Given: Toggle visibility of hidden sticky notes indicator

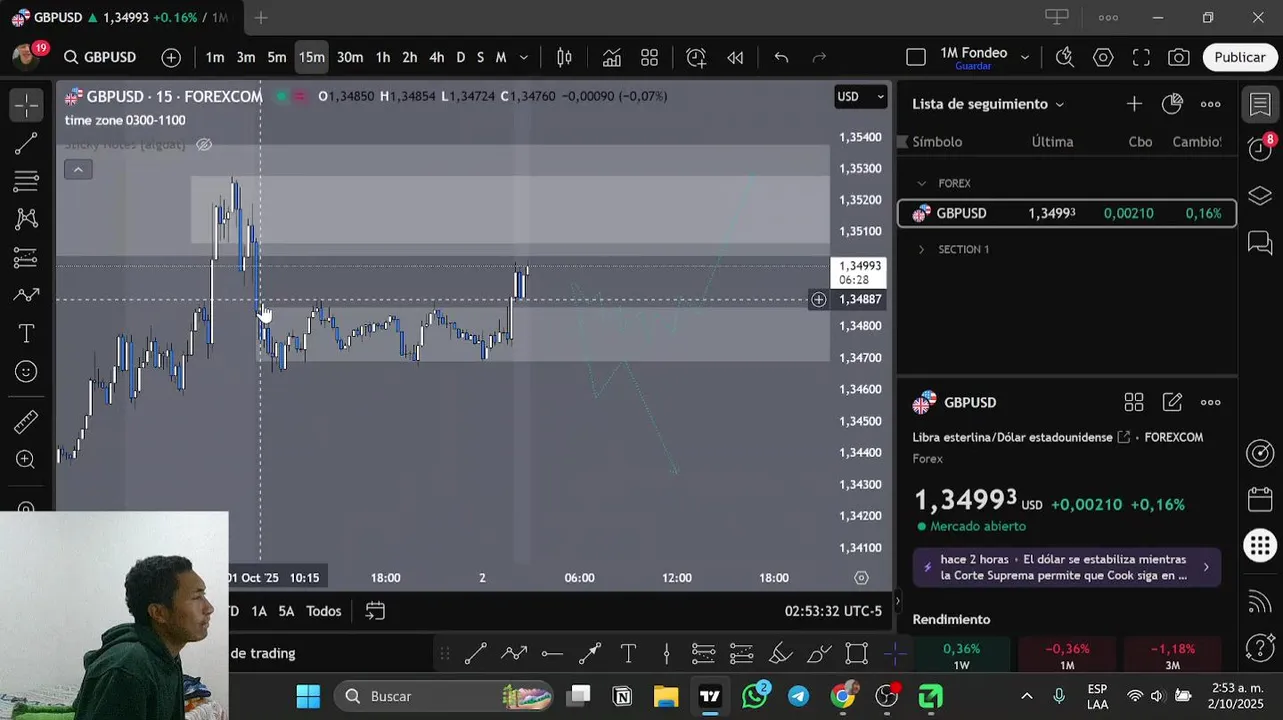Looking at the screenshot, I should 204,145.
